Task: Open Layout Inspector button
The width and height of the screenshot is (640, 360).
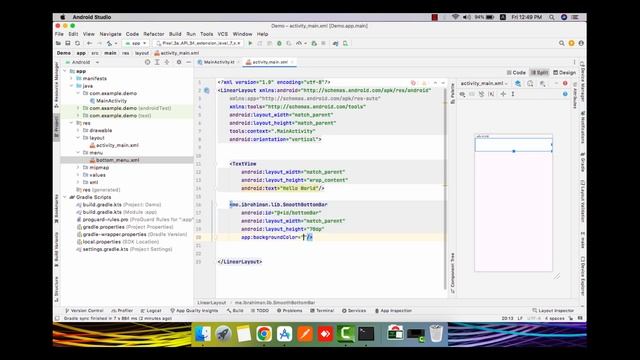Action: point(553,311)
